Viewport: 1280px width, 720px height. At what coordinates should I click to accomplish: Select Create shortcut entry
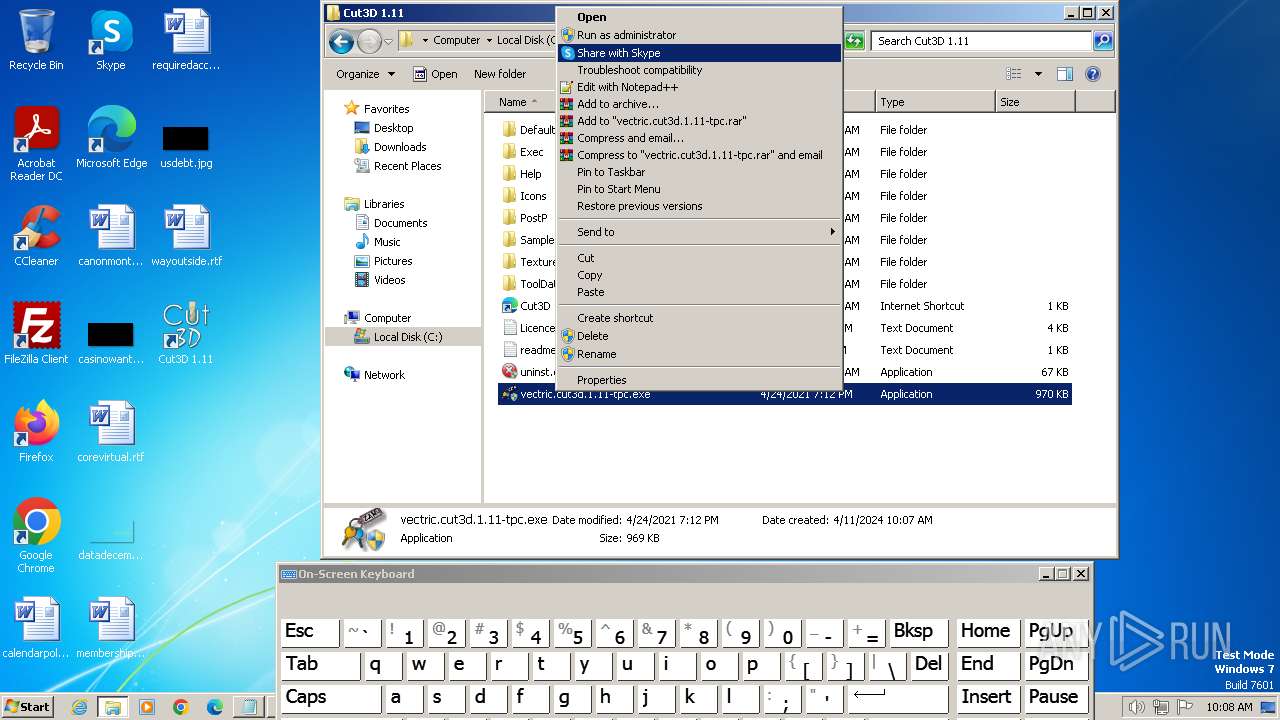pos(699,318)
